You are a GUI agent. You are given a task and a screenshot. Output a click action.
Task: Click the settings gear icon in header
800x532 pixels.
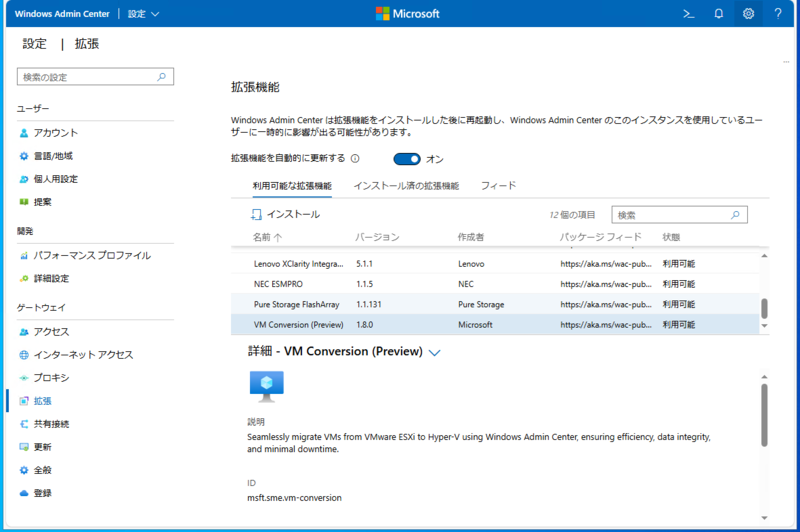point(748,14)
